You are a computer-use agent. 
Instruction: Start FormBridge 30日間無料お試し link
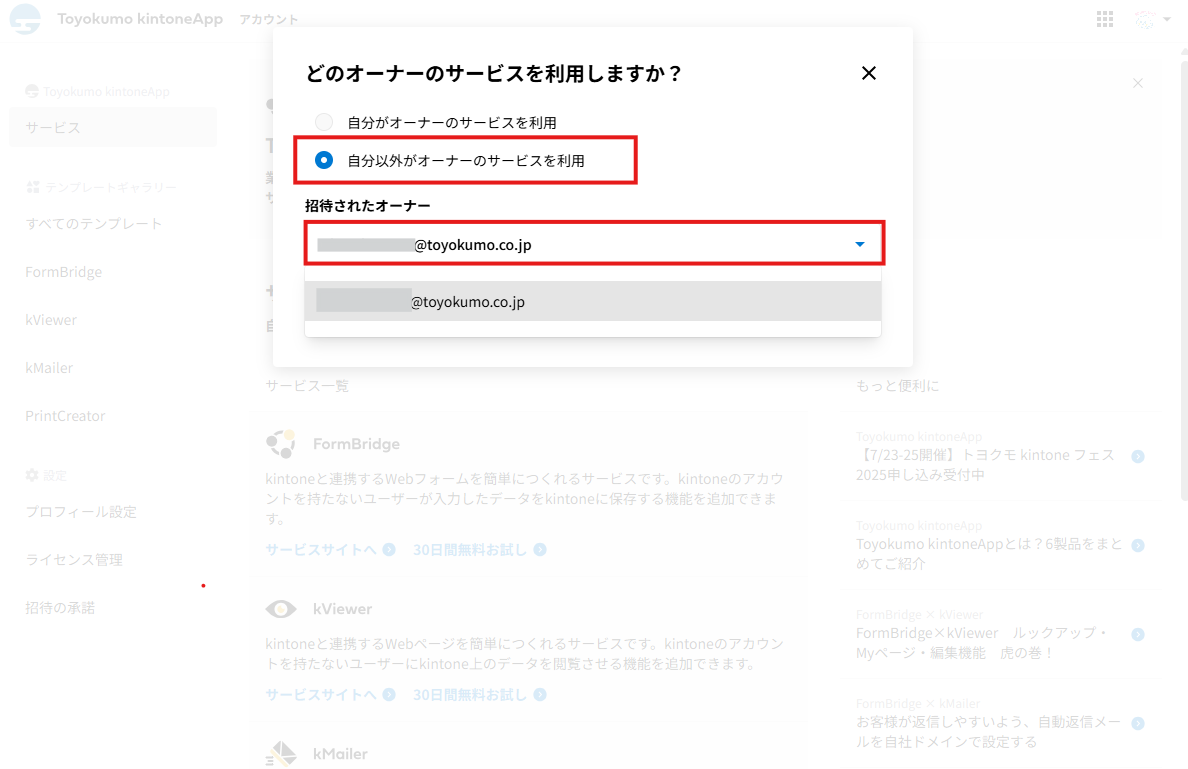470,550
